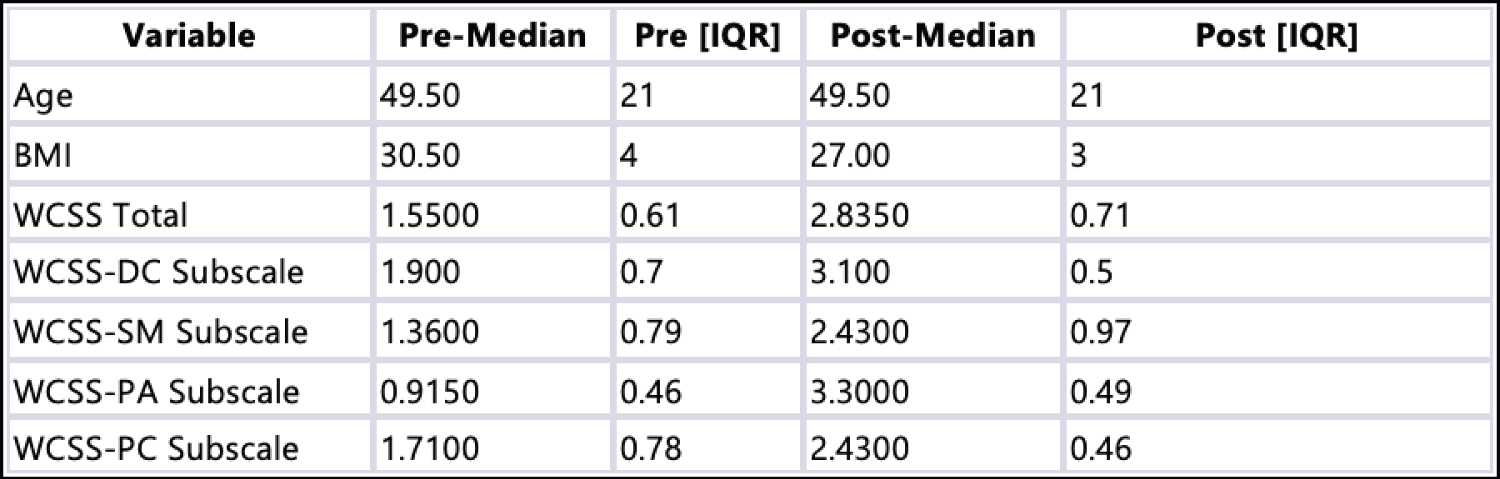Viewport: 1500px width, 479px height.
Task: Click the Post-Median column header
Action: [933, 37]
